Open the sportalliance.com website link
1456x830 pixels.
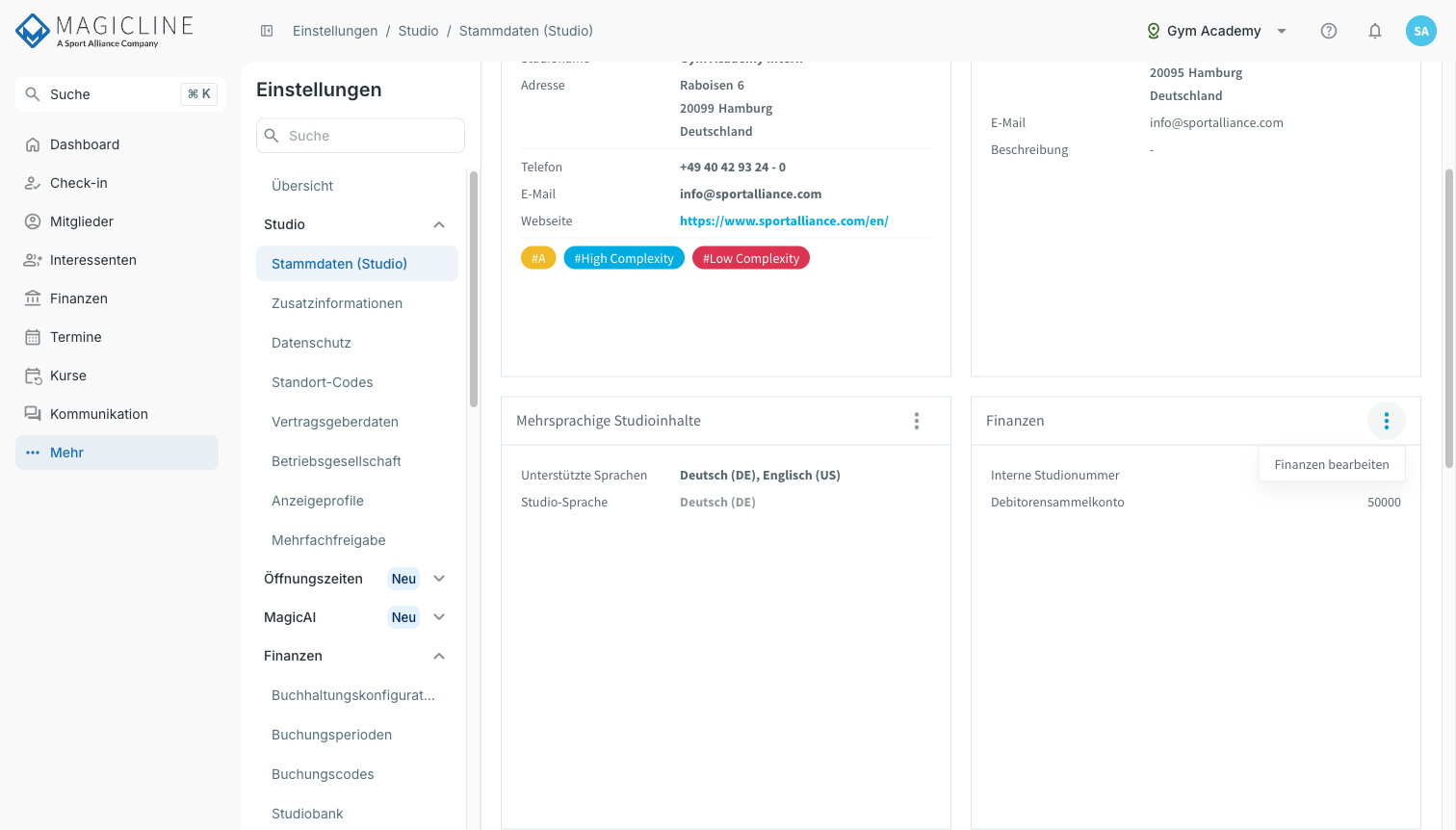784,220
